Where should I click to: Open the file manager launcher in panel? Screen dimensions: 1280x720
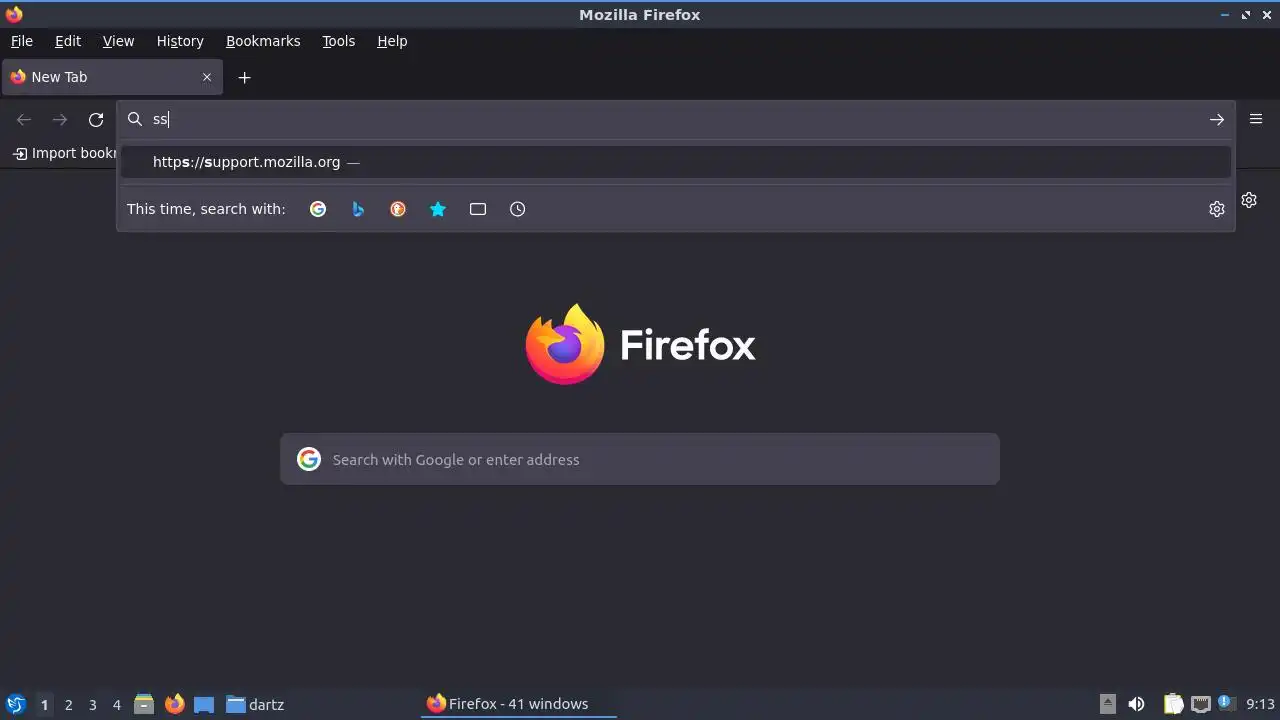coord(144,704)
